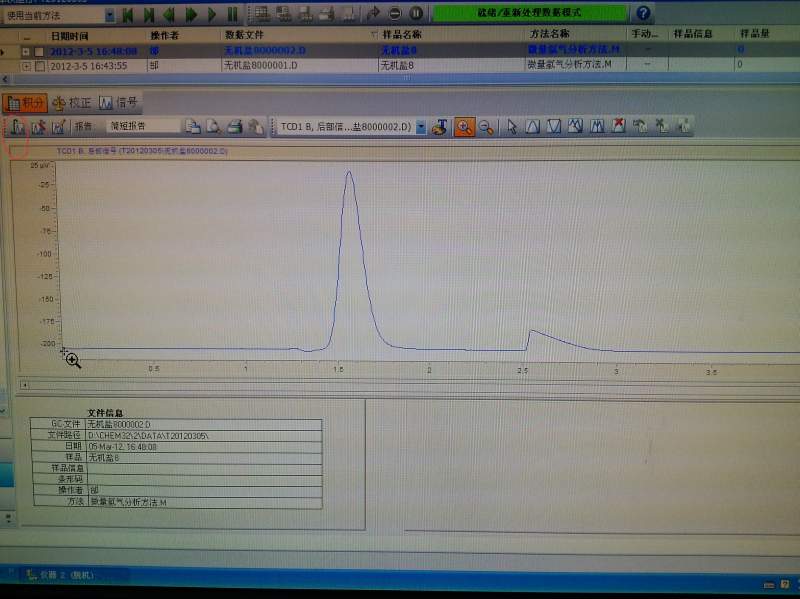The width and height of the screenshot is (800, 599).
Task: Click the table view icon in top toolbar
Action: (262, 14)
